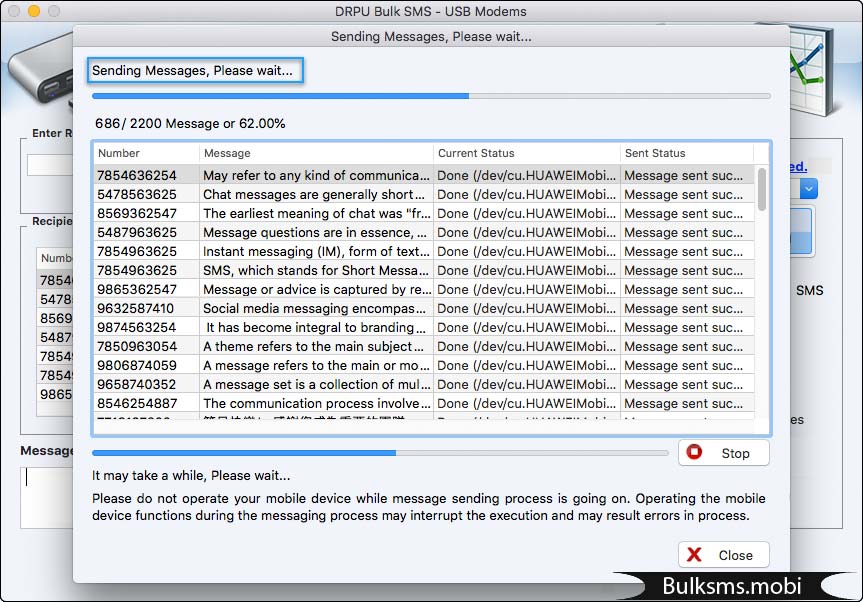
Task: Select row with number 8569362547
Action: pyautogui.click(x=424, y=213)
